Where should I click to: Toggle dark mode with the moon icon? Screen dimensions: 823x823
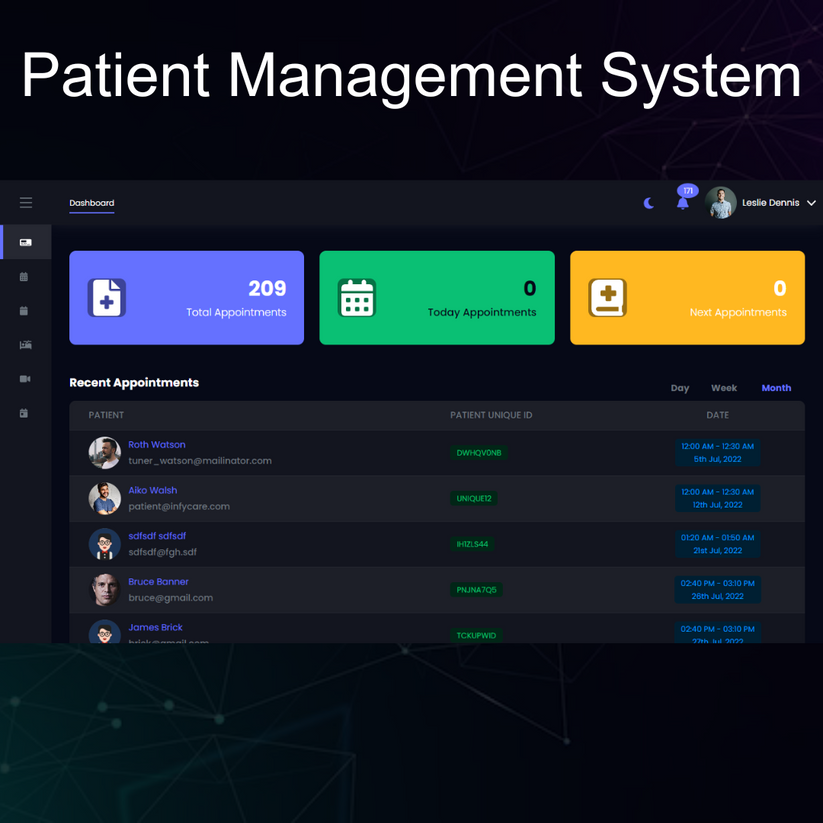[x=649, y=203]
